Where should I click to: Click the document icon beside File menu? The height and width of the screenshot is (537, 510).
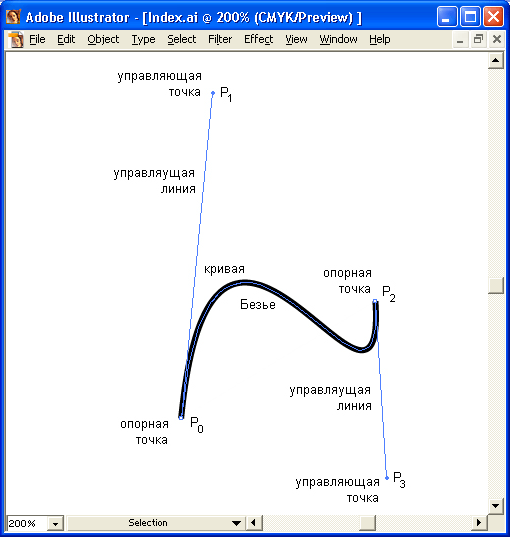[15, 39]
